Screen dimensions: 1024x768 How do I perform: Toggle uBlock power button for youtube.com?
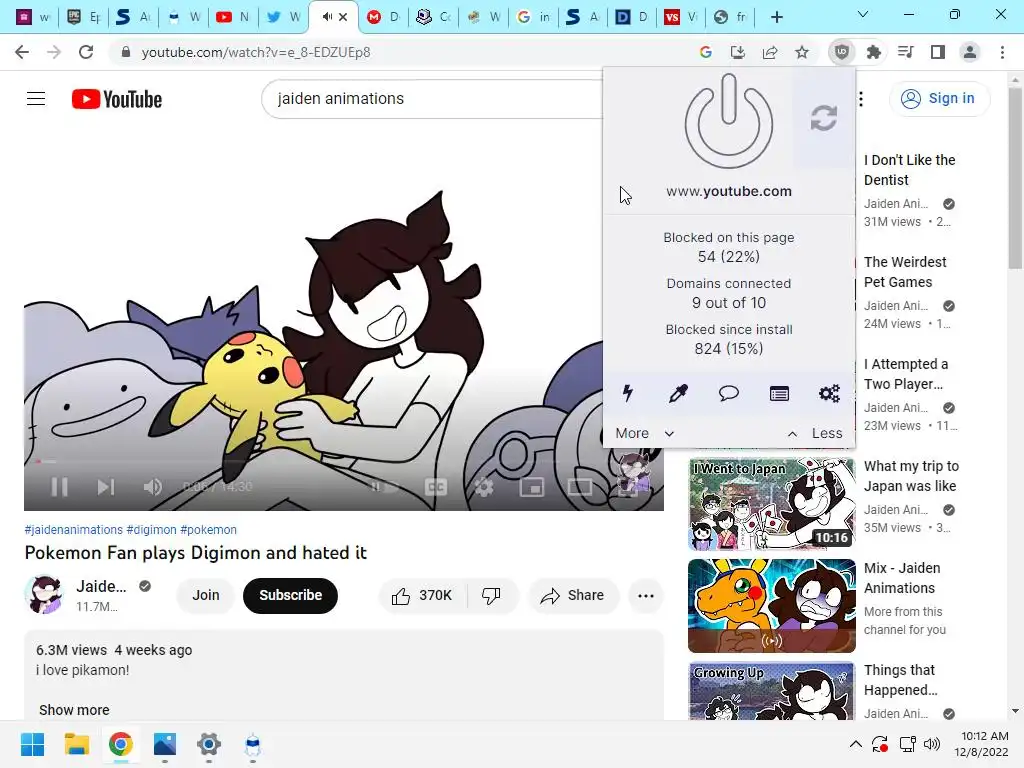[729, 121]
